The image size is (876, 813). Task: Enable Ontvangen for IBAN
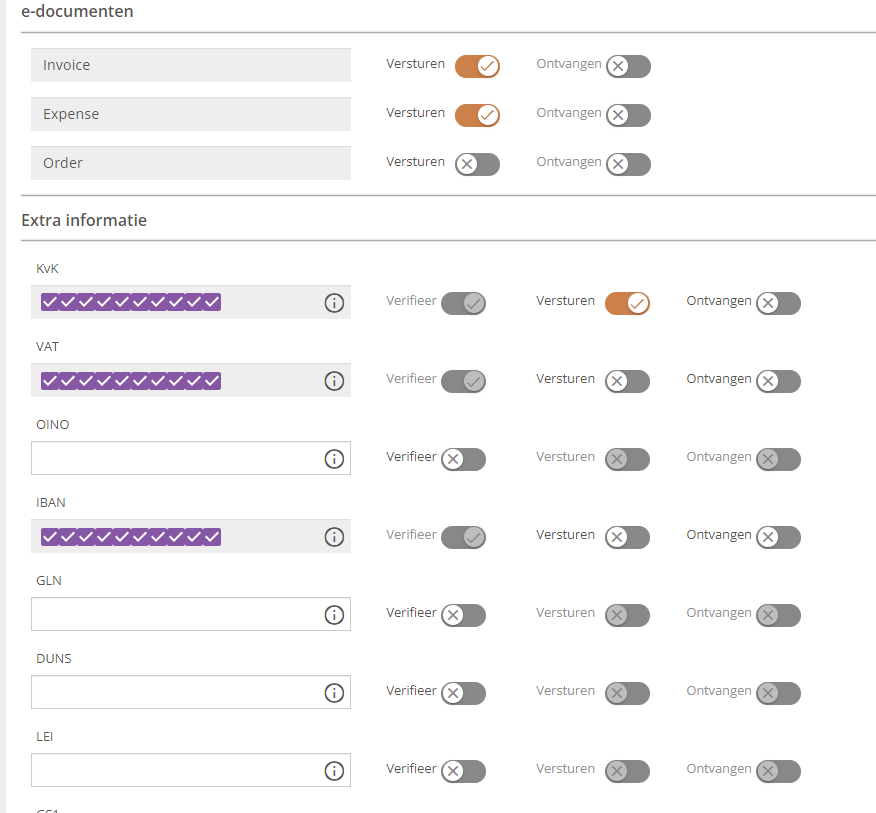tap(778, 537)
